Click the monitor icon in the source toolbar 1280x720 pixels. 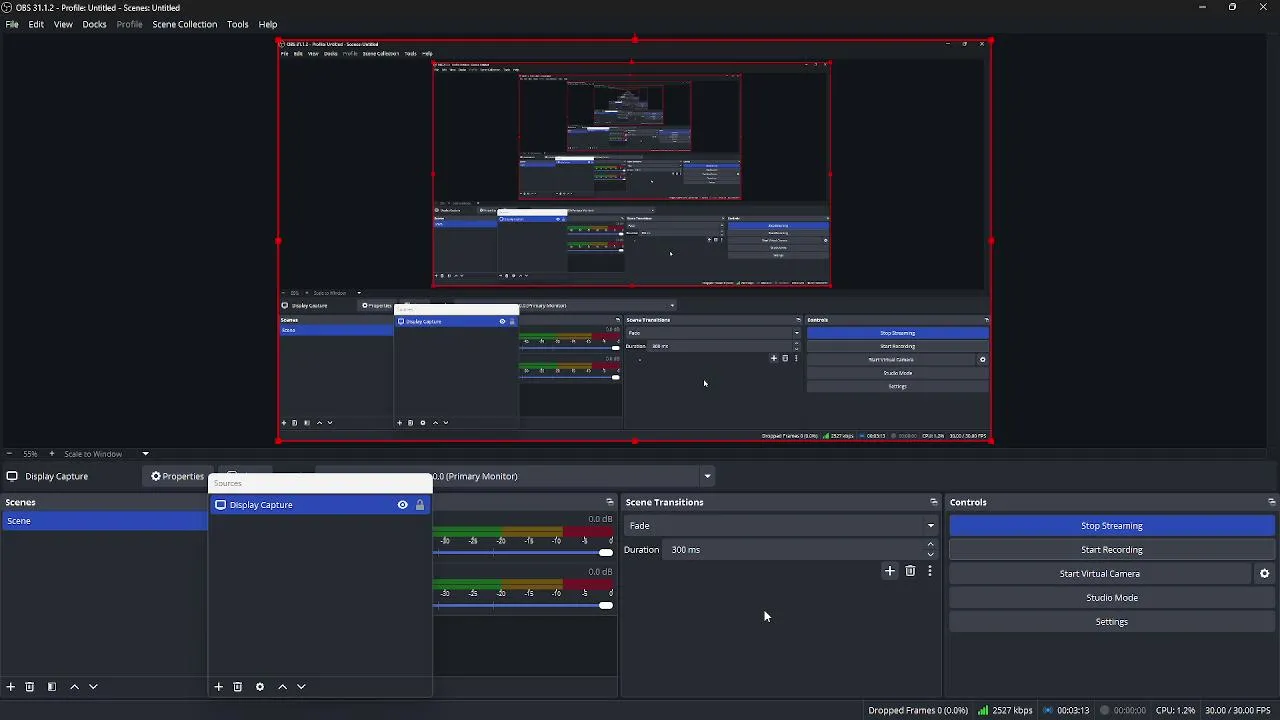coord(12,477)
